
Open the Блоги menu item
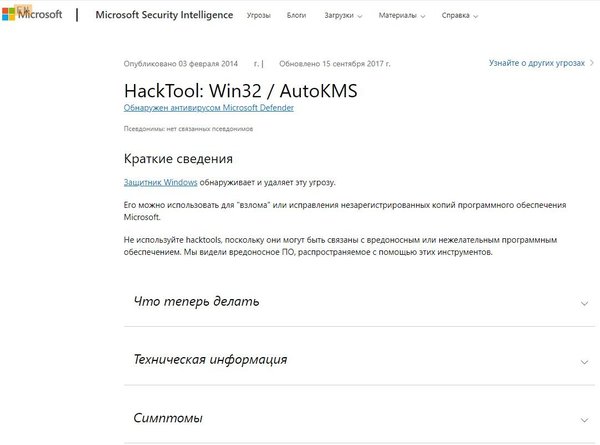point(296,17)
